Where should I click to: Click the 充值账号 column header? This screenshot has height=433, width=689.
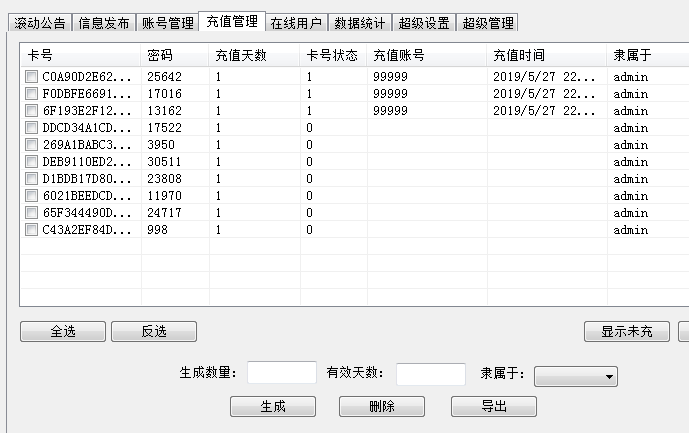427,55
